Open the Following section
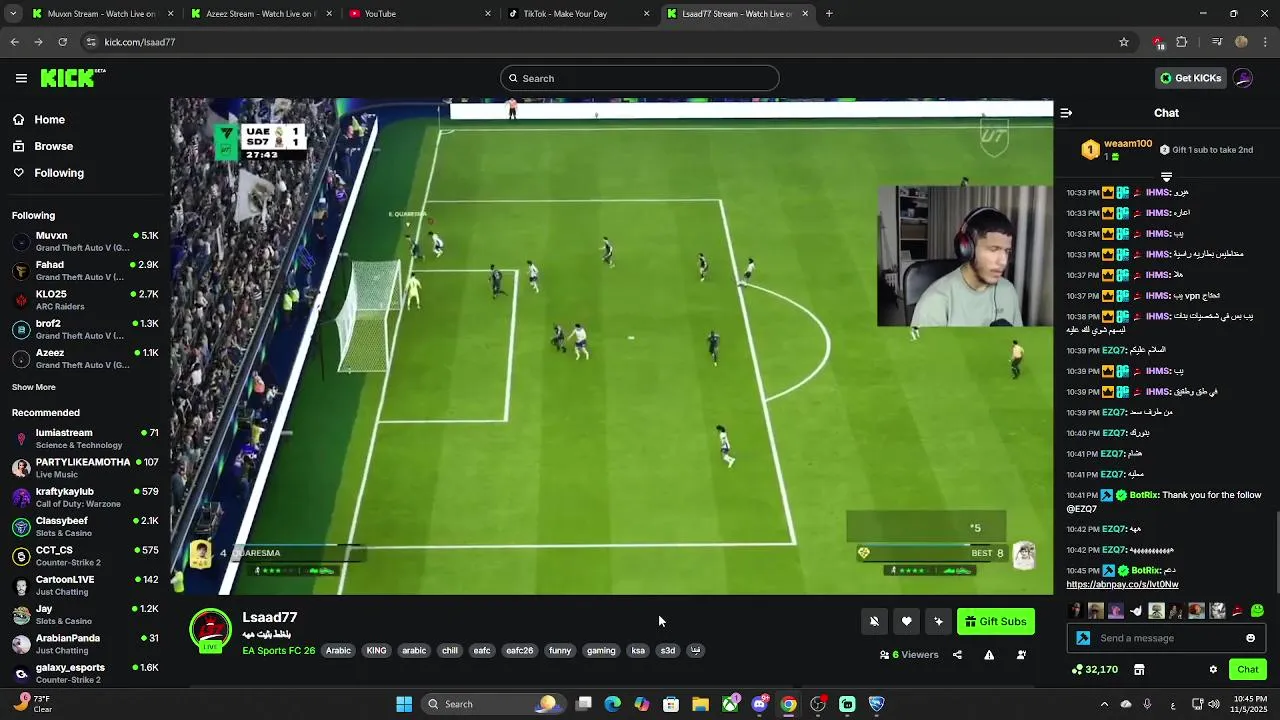Image resolution: width=1280 pixels, height=720 pixels. tap(59, 173)
